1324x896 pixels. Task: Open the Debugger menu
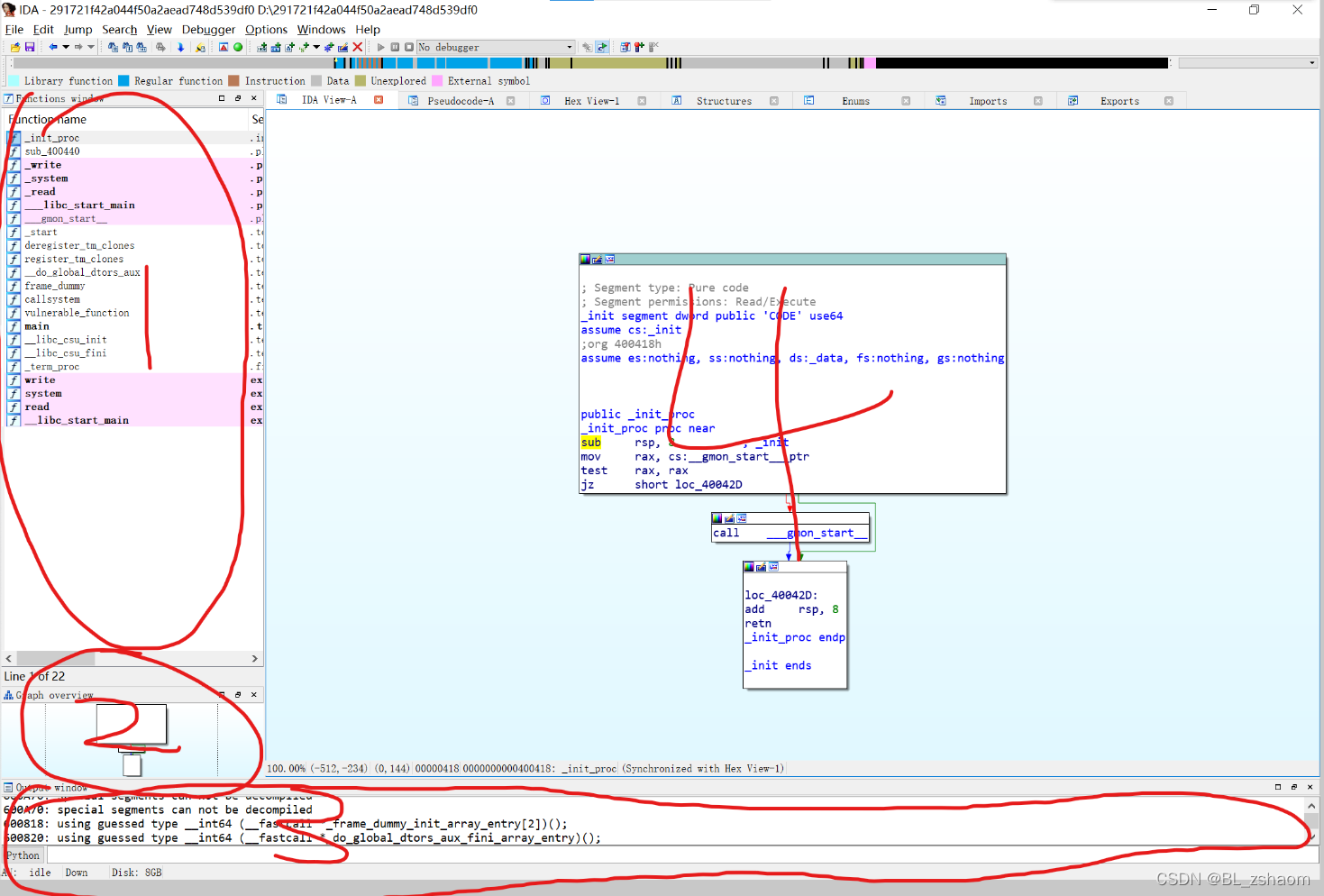click(x=208, y=29)
